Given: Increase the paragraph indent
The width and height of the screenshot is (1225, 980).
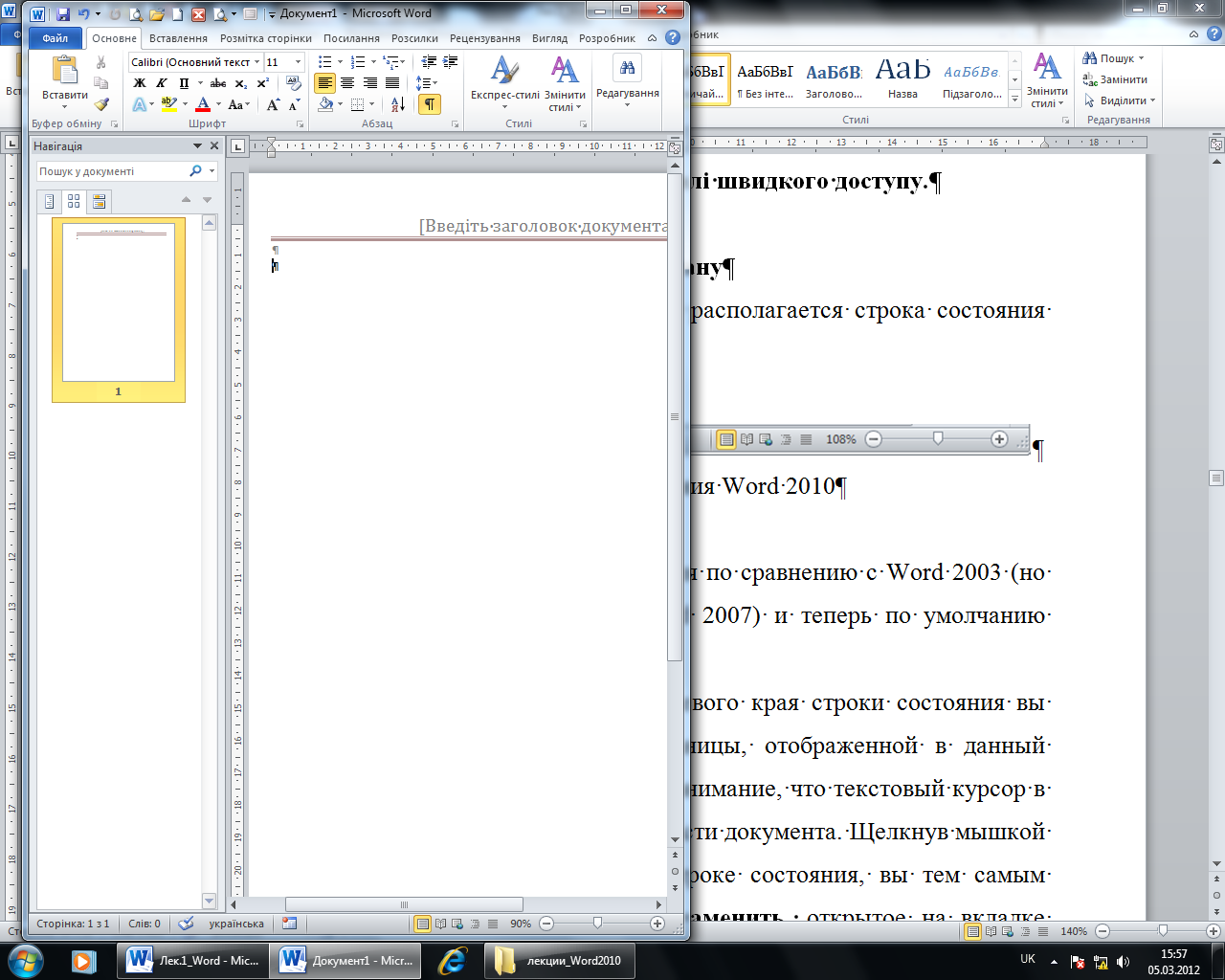Looking at the screenshot, I should coord(451,62).
